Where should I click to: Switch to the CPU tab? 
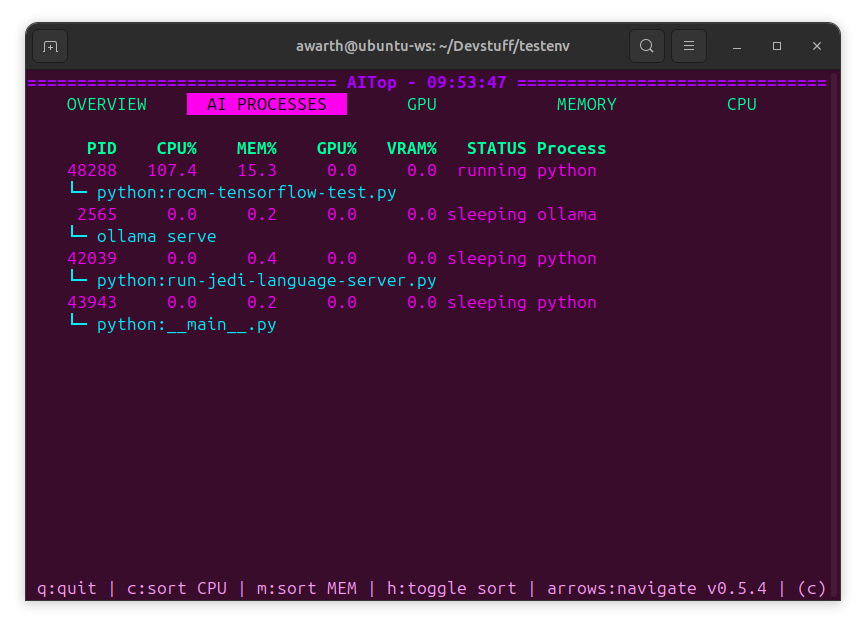click(741, 104)
